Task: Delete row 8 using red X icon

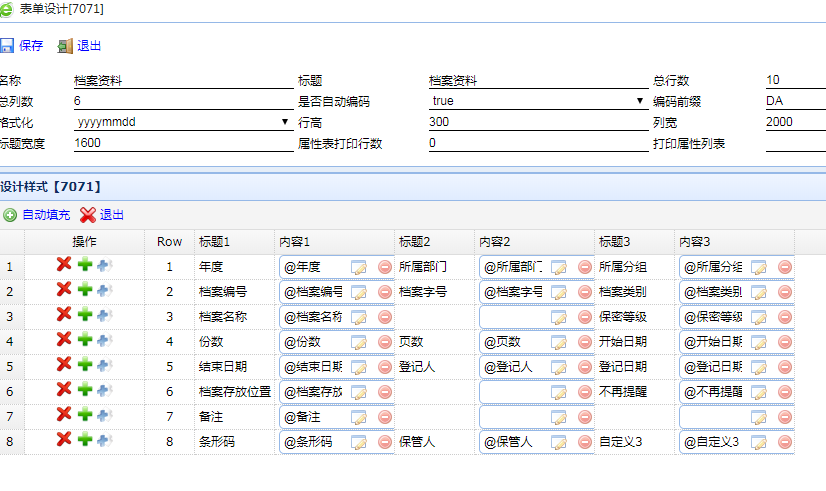Action: (64, 440)
